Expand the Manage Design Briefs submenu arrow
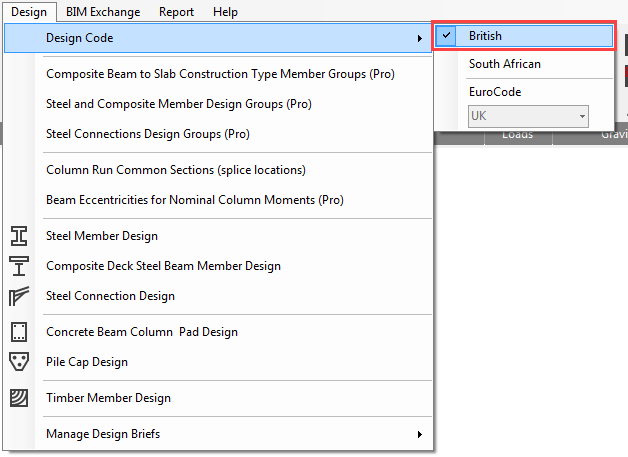Viewport: 628px width, 457px height. click(420, 434)
